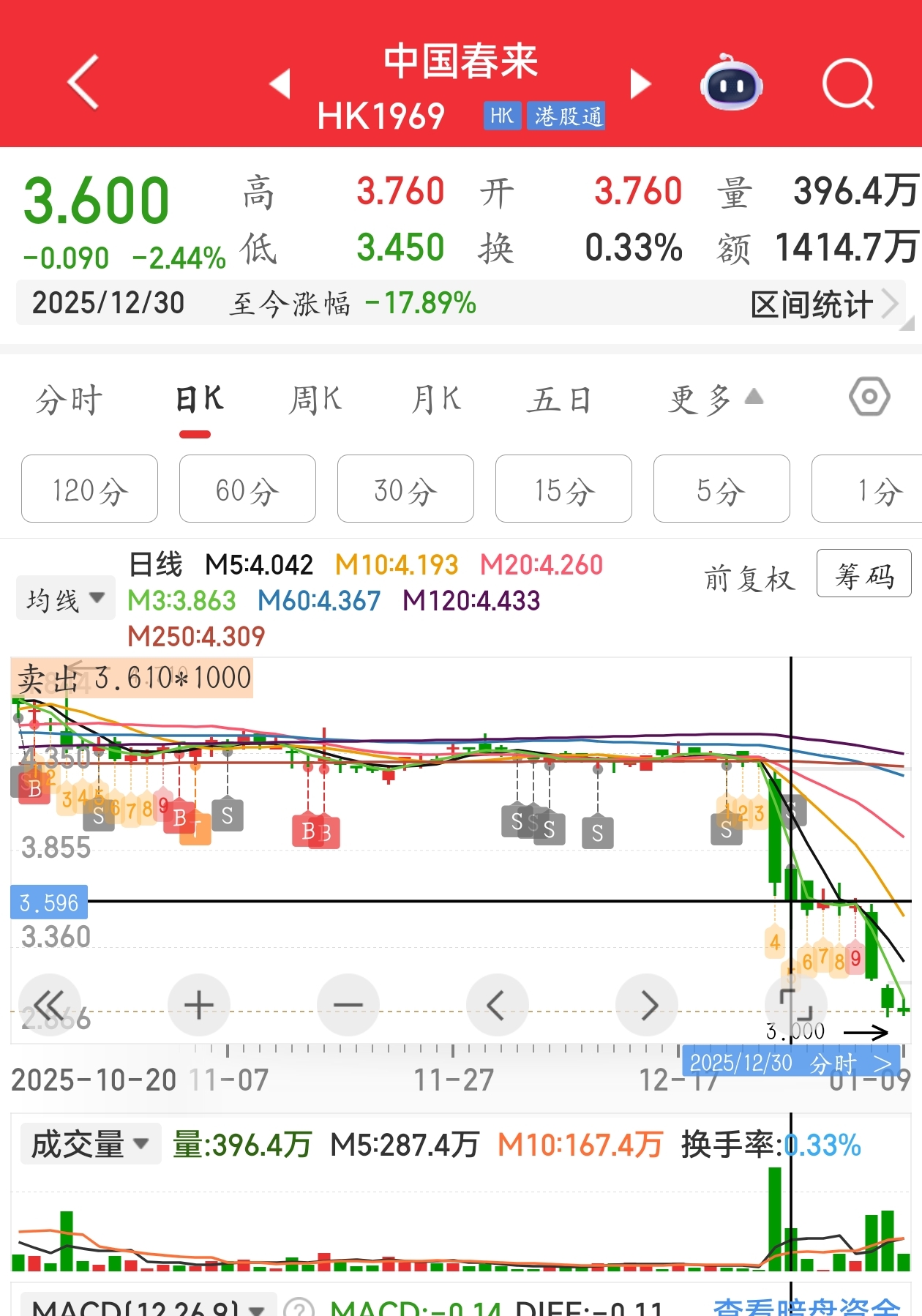Image resolution: width=922 pixels, height=1316 pixels.
Task: Choose the 1分 period button
Action: pyautogui.click(x=867, y=489)
